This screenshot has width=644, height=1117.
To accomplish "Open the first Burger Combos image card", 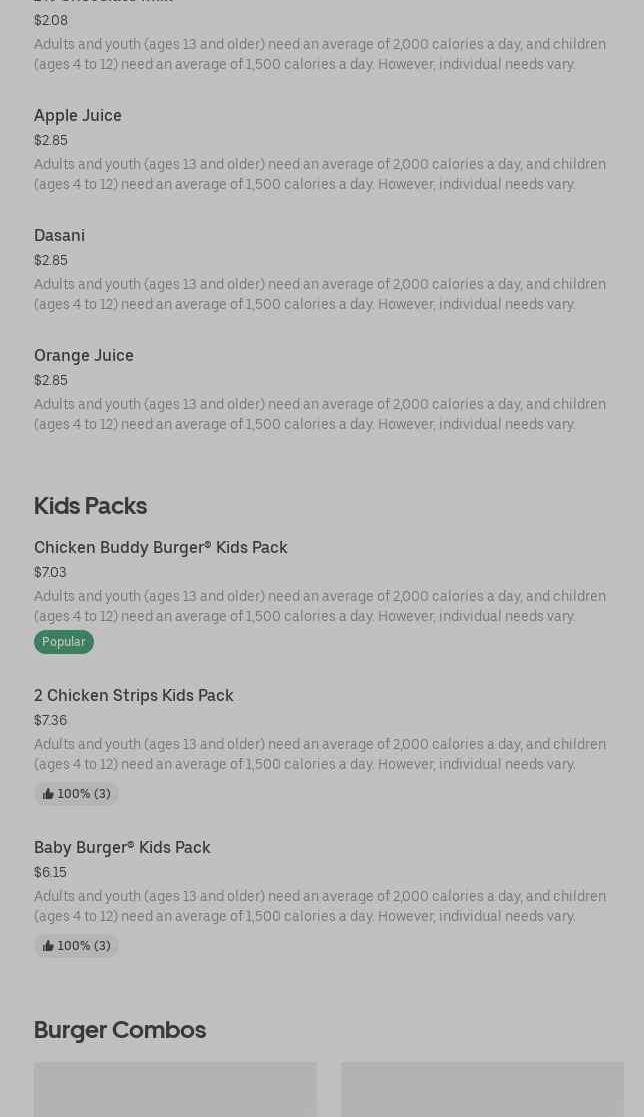I will [x=175, y=1090].
